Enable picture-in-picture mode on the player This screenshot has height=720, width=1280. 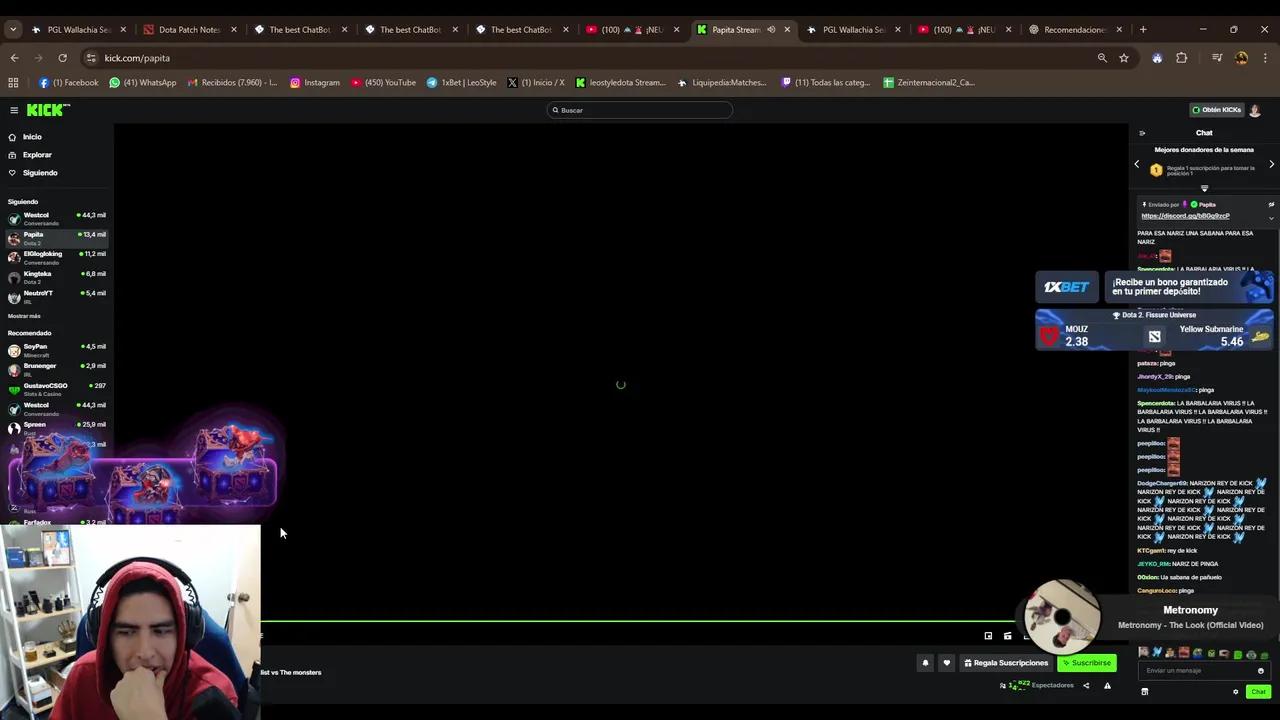coord(988,636)
